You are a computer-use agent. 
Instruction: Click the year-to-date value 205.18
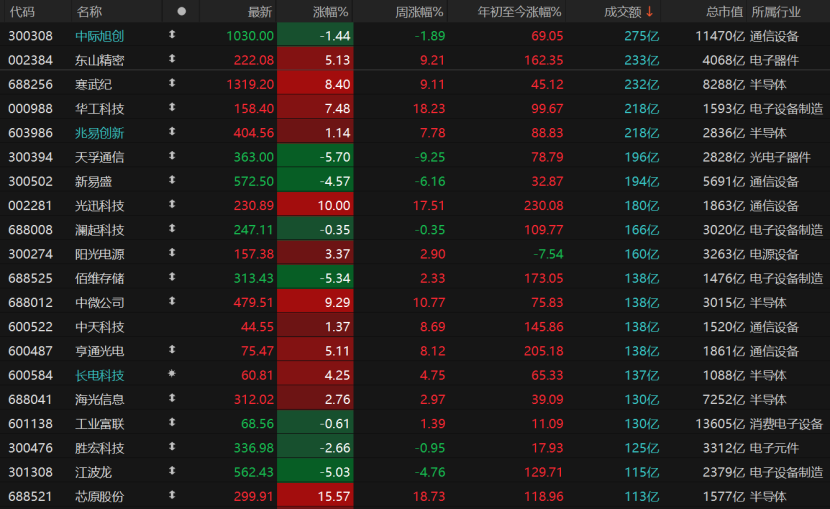pyautogui.click(x=544, y=351)
